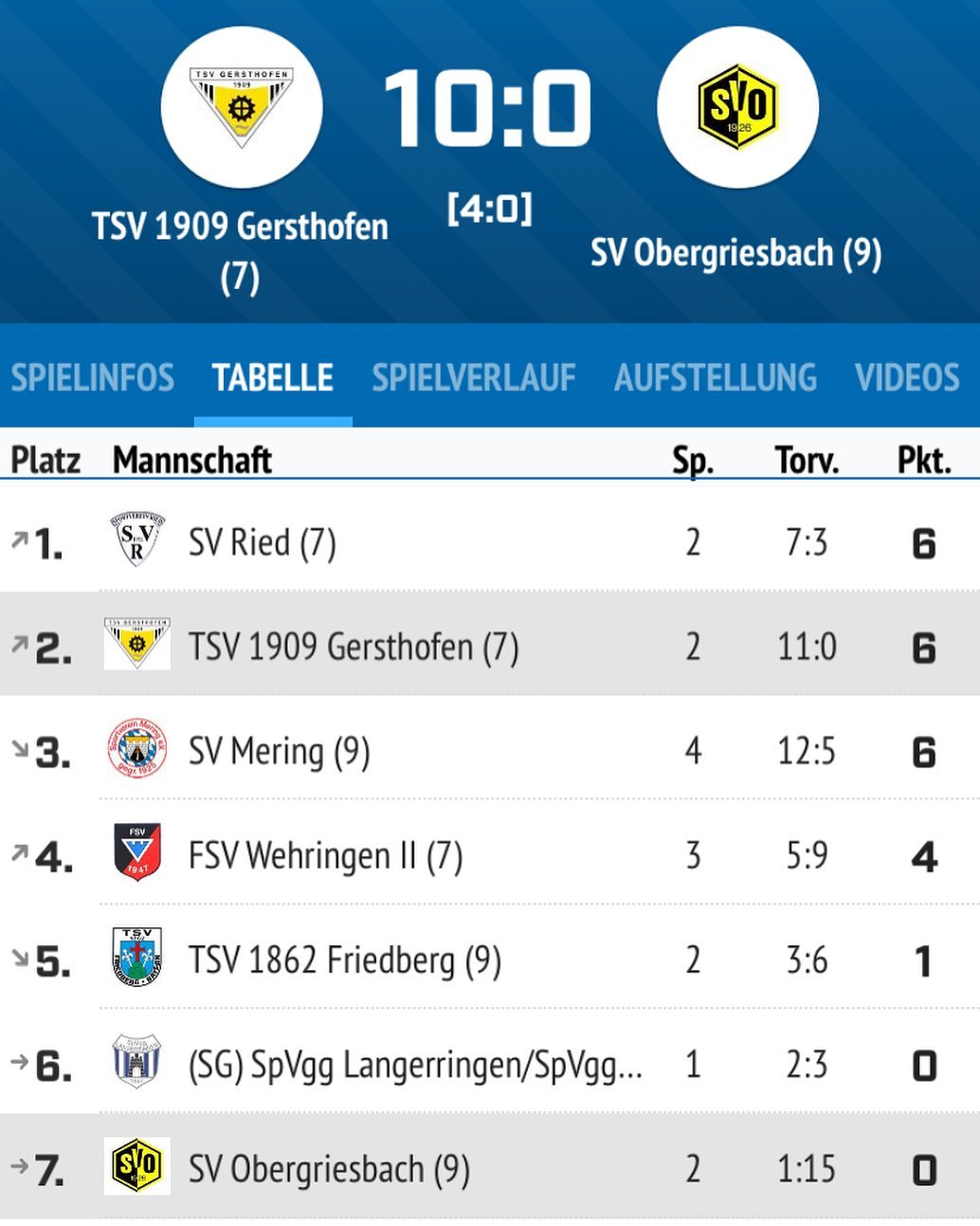Open the TSV 1862 Friedberg (9) team link

(x=345, y=961)
